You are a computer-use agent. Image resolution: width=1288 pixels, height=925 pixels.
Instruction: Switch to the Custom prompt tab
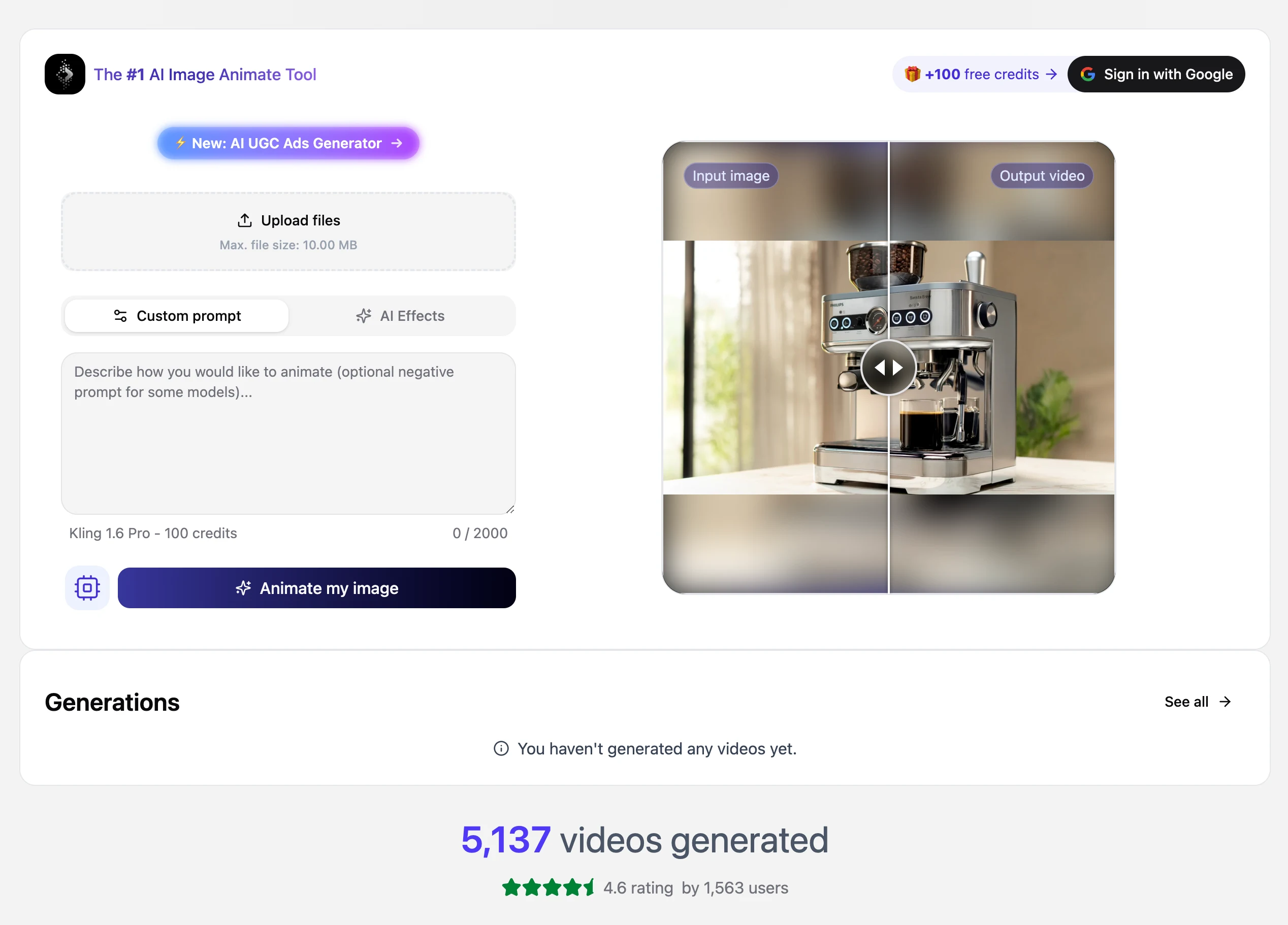177,316
